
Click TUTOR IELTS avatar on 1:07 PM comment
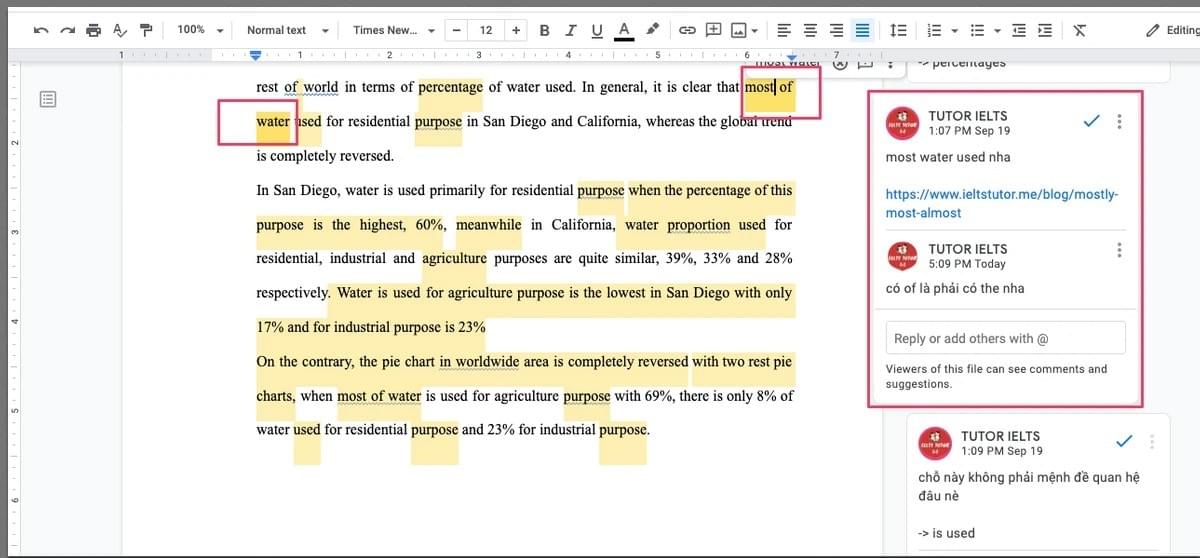coord(903,123)
